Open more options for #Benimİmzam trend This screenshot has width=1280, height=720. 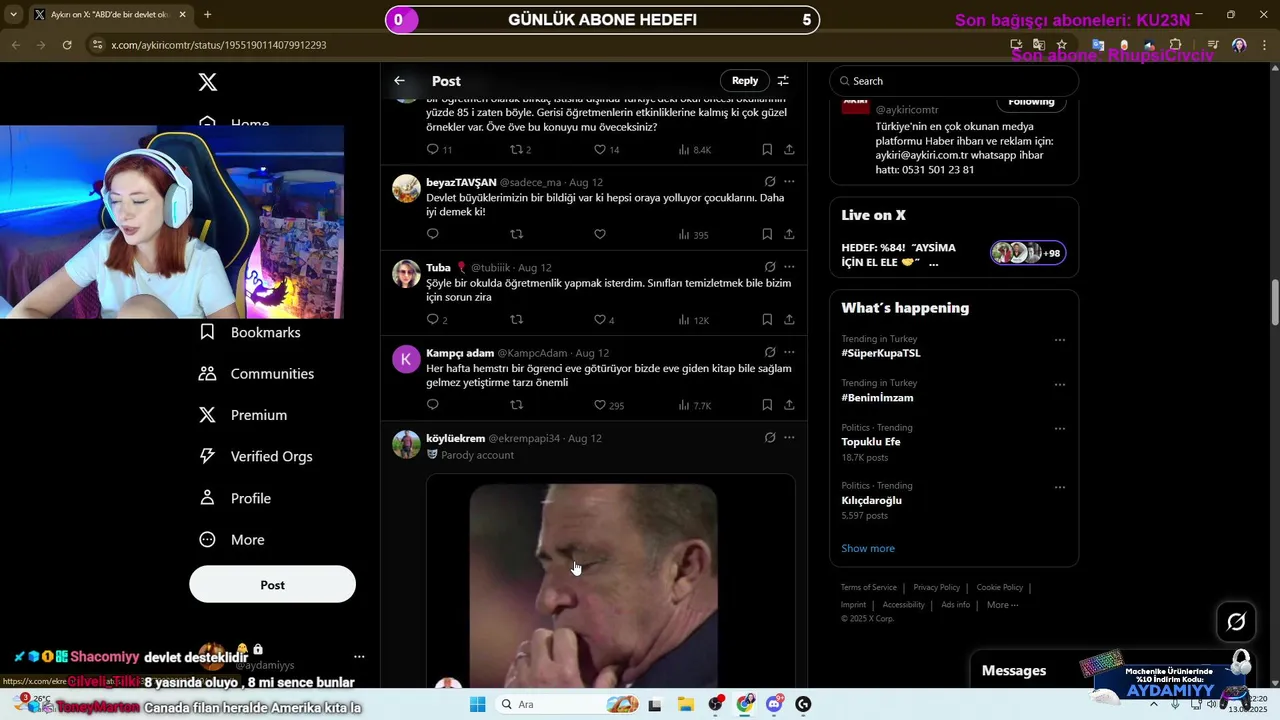(x=1060, y=385)
